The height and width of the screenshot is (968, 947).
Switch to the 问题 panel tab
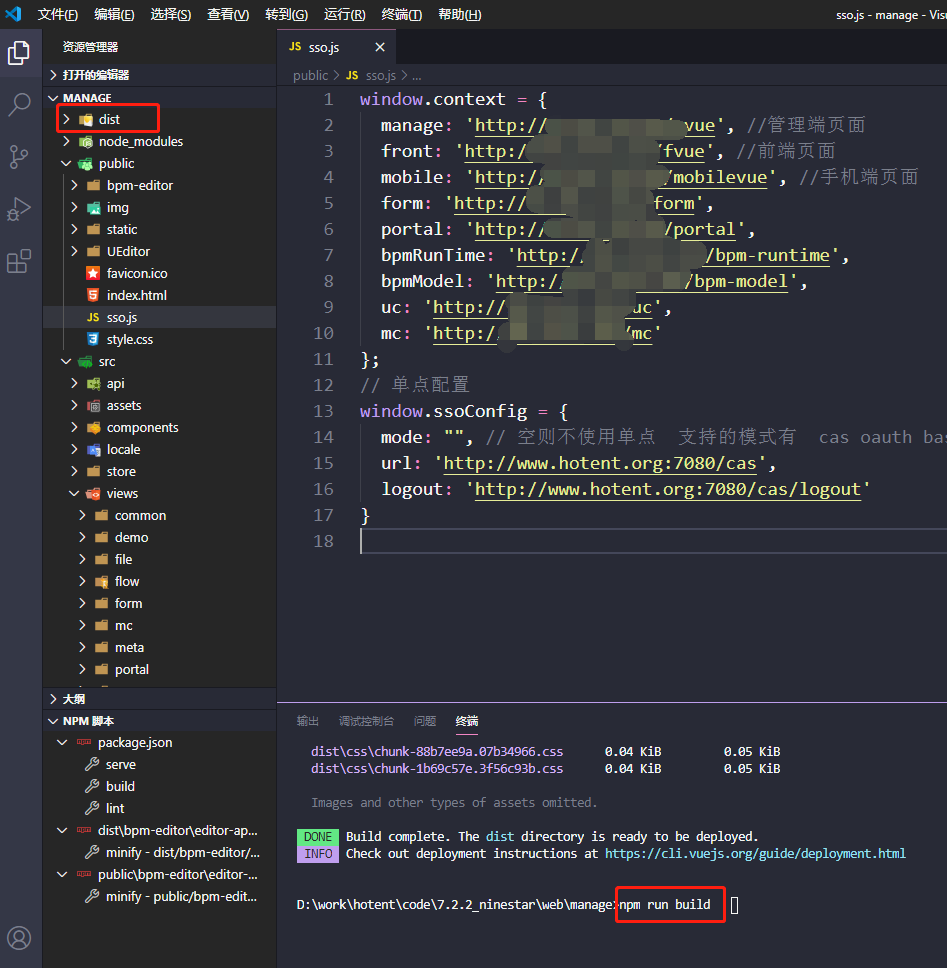(425, 721)
